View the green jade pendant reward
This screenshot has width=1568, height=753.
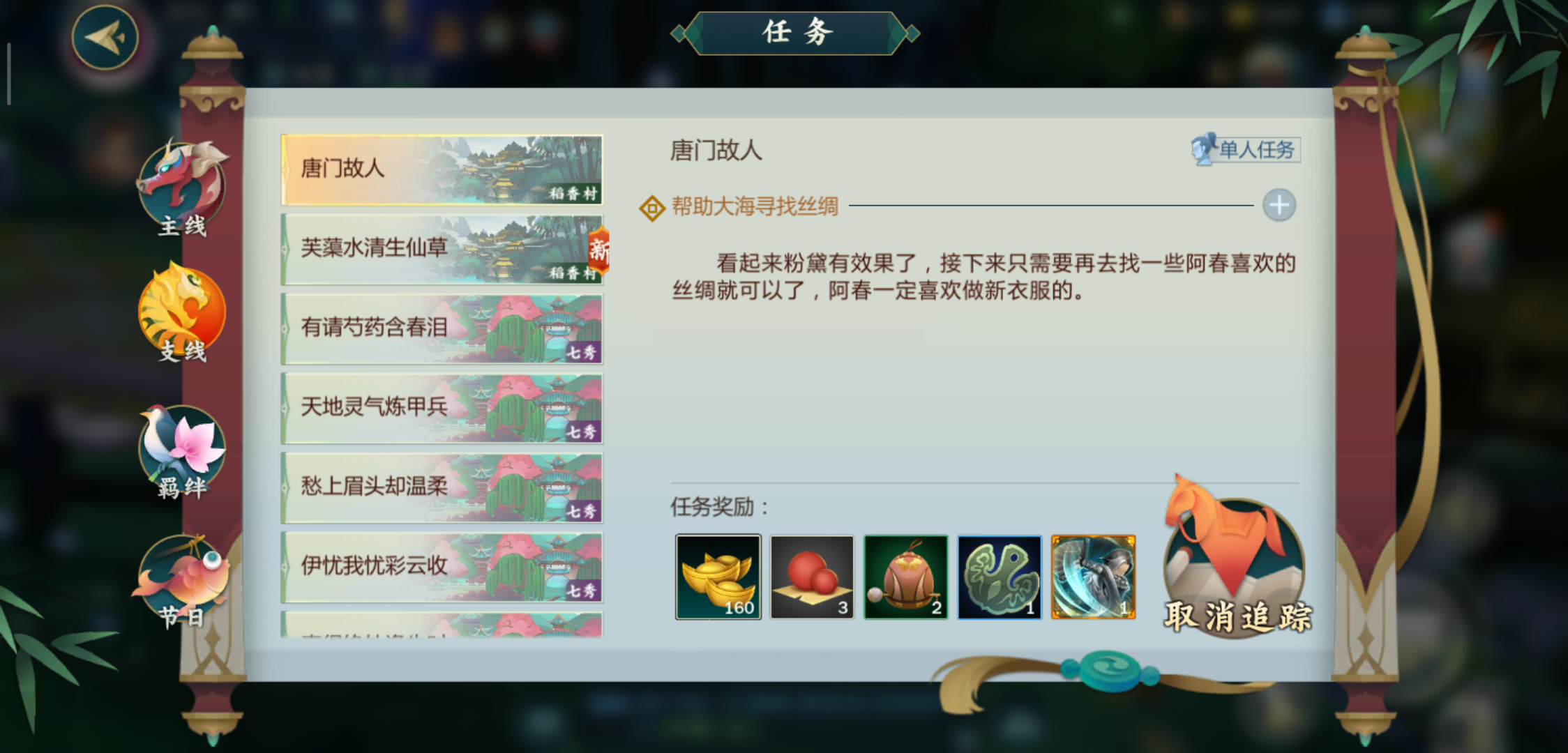(1000, 577)
